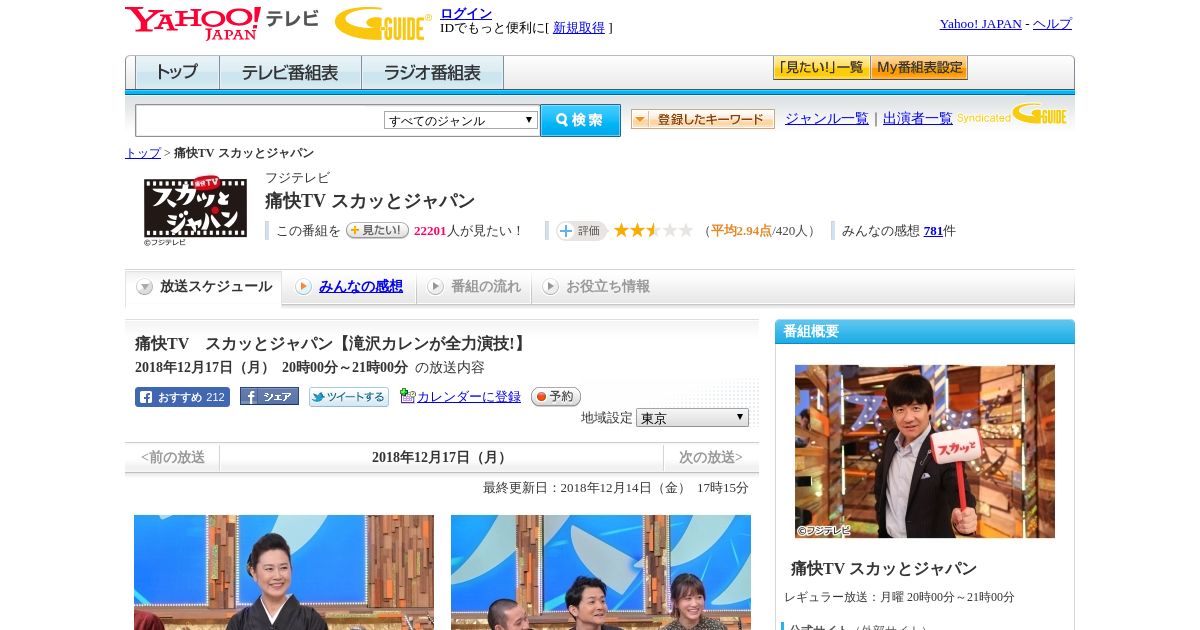Screen dimensions: 1200x630
Task: Open My番組表設定 settings button
Action: point(919,68)
